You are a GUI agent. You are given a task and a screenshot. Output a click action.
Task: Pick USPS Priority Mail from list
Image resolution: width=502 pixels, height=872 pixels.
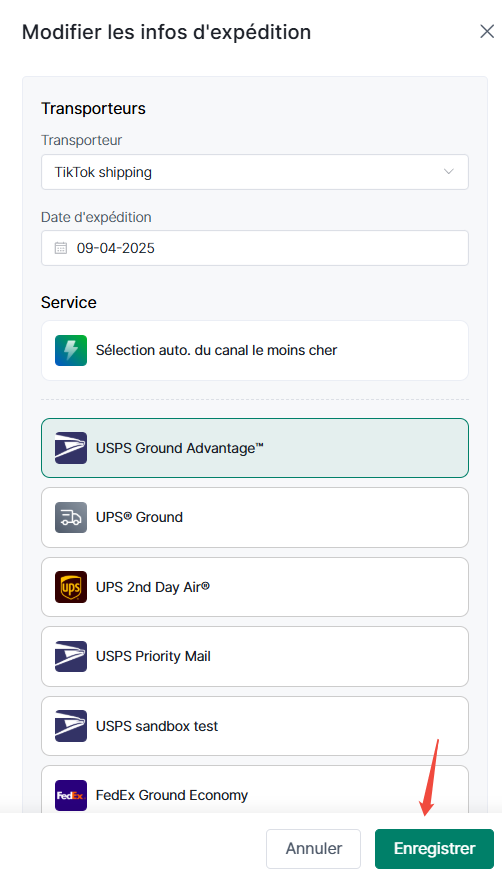(x=255, y=656)
